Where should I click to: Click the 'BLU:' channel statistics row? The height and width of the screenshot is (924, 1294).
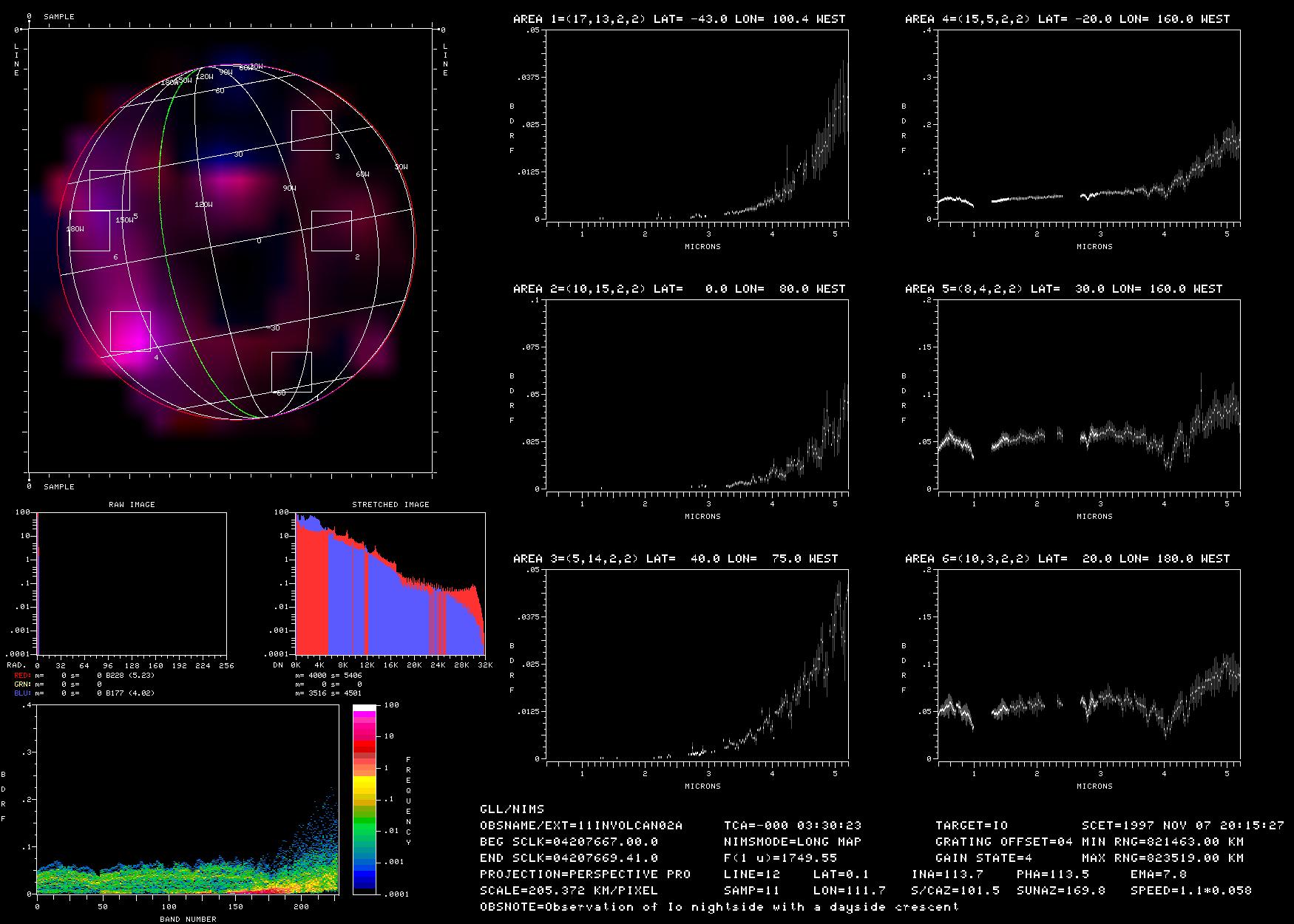(84, 693)
